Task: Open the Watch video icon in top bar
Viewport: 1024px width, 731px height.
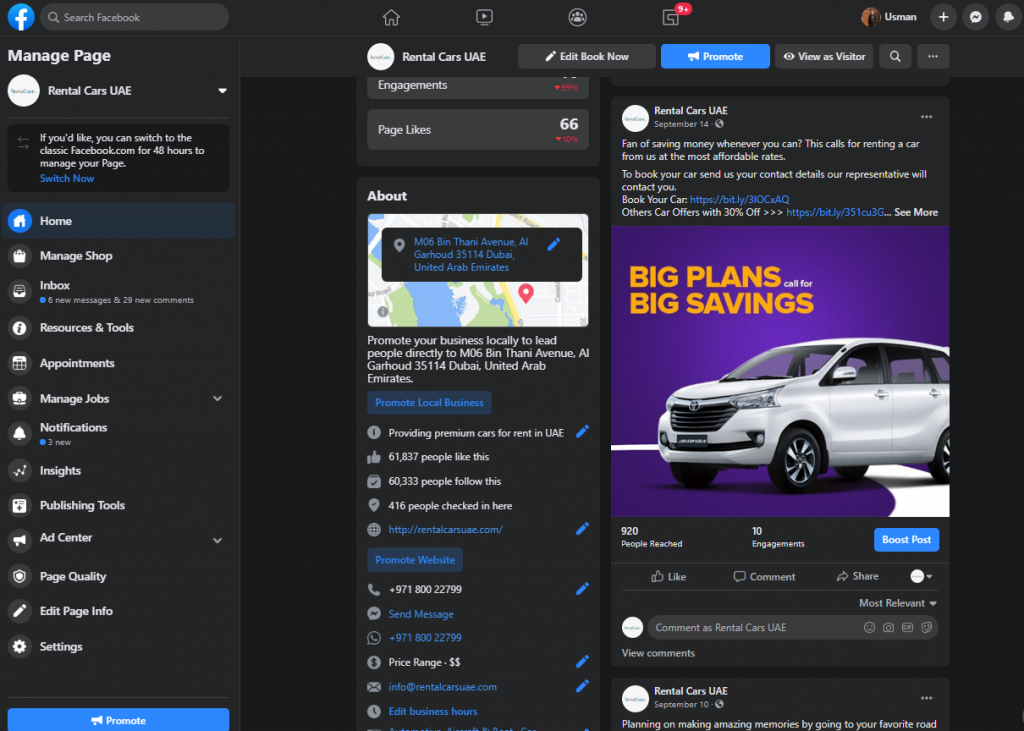Action: point(484,17)
